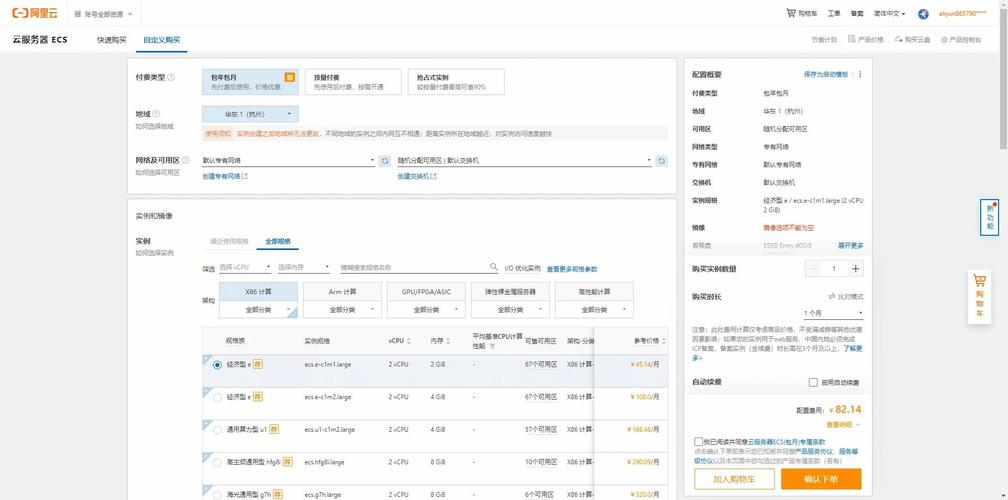Image resolution: width=1008 pixels, height=500 pixels.
Task: Open filter on 平均基准CPU计算性能 column
Action: click(x=492, y=346)
